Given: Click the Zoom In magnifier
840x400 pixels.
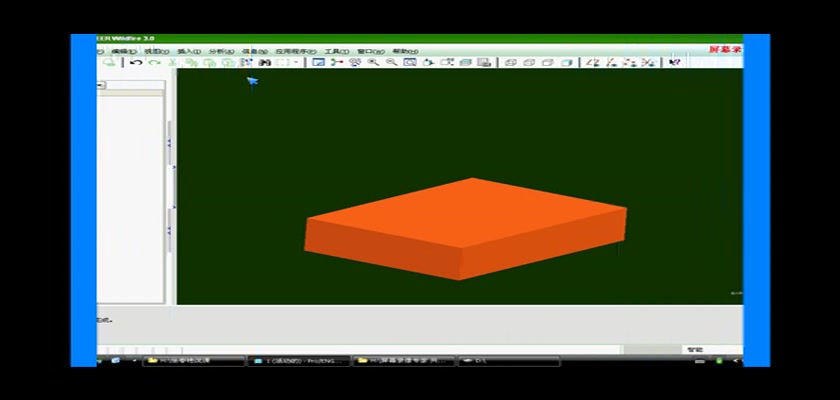Looking at the screenshot, I should 373,63.
